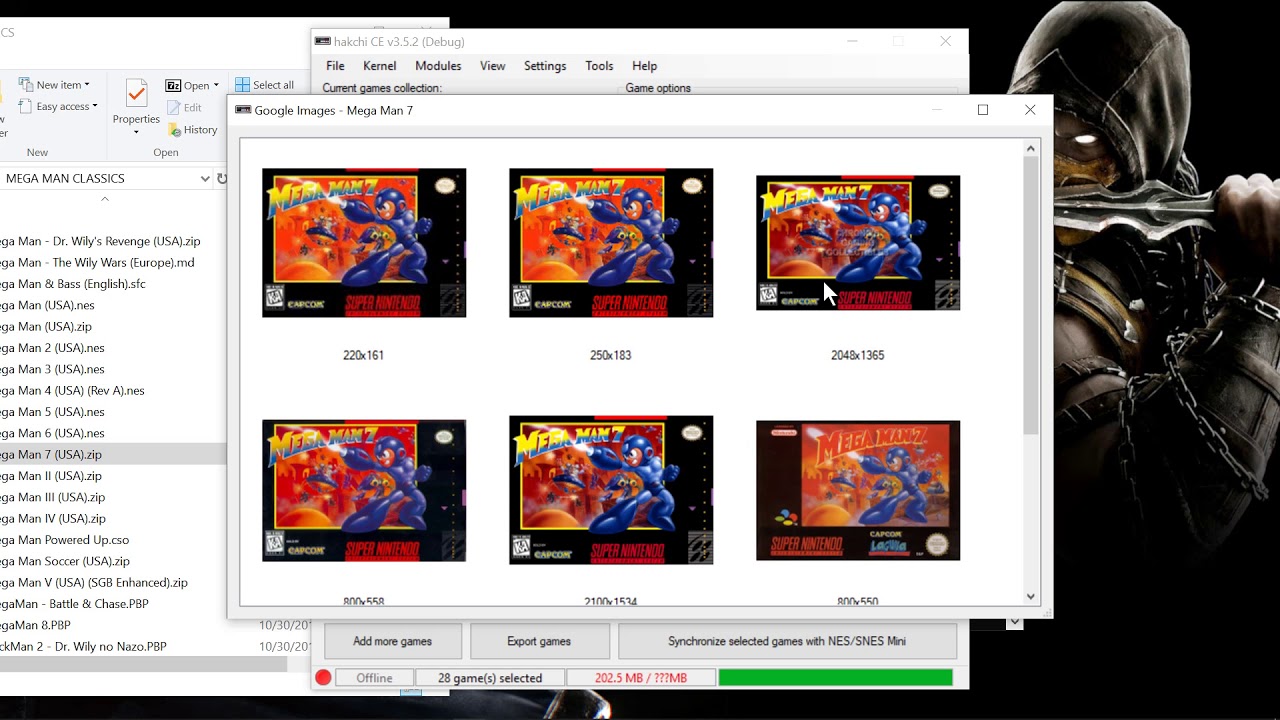Expand the Open dropdown arrow in Explorer ribbon
The width and height of the screenshot is (1280, 720).
click(216, 86)
